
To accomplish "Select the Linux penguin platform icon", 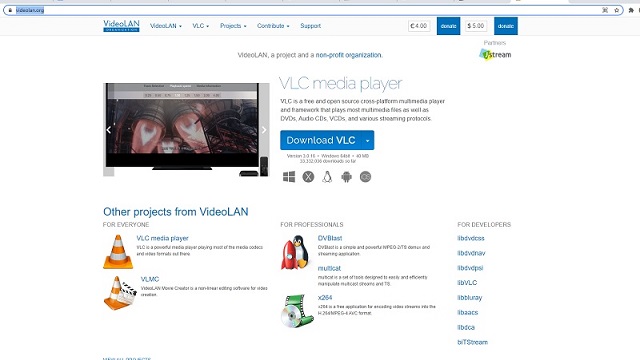I will pyautogui.click(x=327, y=177).
